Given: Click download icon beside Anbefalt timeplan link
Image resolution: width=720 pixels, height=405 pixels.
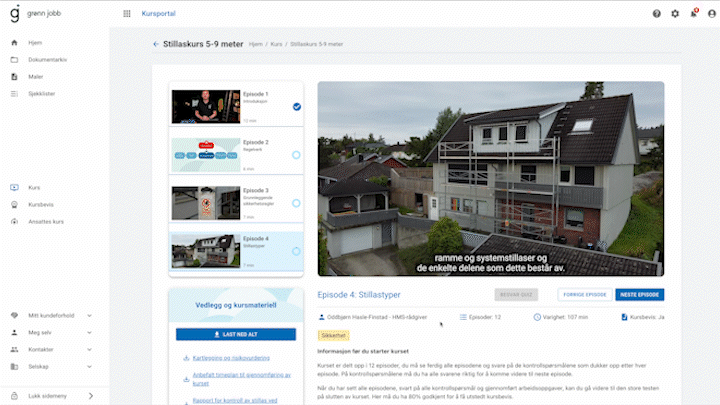Looking at the screenshot, I should pos(186,379).
